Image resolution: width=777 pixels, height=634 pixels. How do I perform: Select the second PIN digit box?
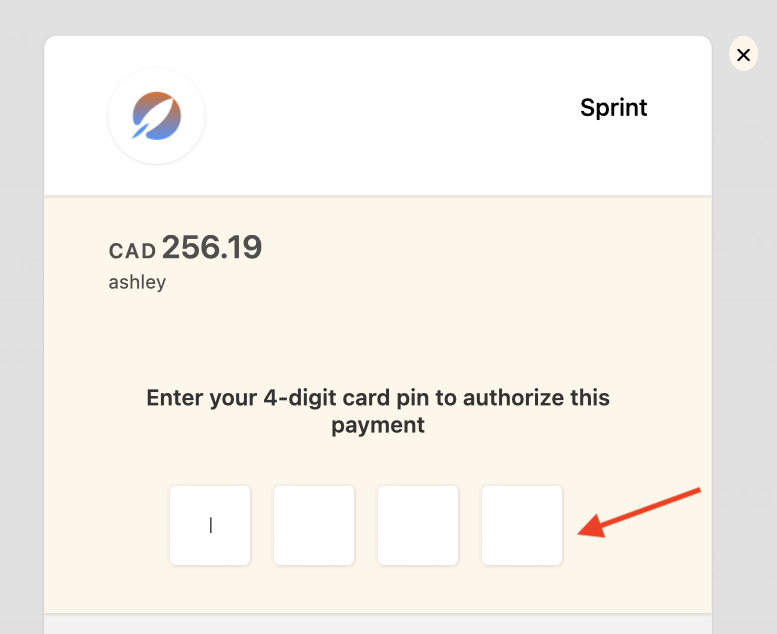pyautogui.click(x=314, y=525)
